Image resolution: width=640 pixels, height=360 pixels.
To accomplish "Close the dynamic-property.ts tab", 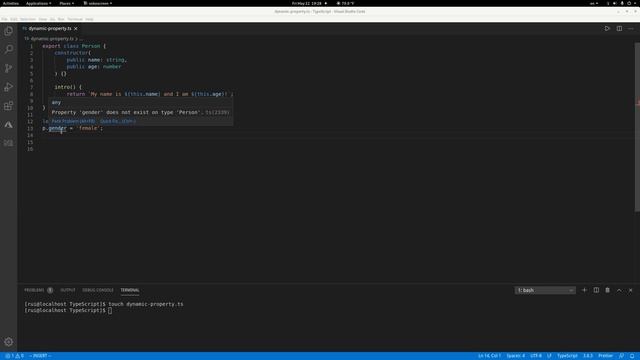I will pos(76,29).
